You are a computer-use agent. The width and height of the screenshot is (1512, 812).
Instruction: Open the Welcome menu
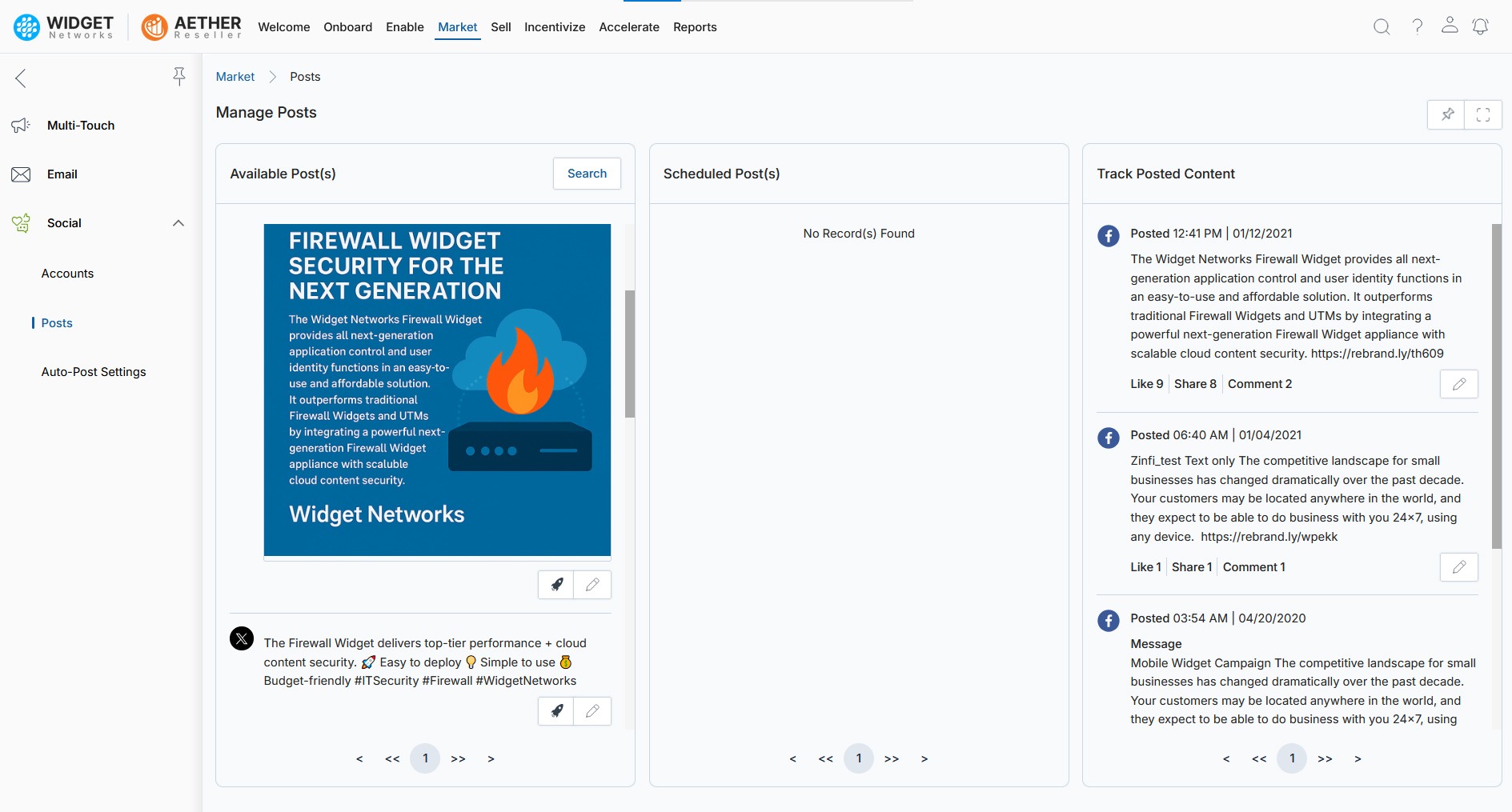[x=284, y=27]
